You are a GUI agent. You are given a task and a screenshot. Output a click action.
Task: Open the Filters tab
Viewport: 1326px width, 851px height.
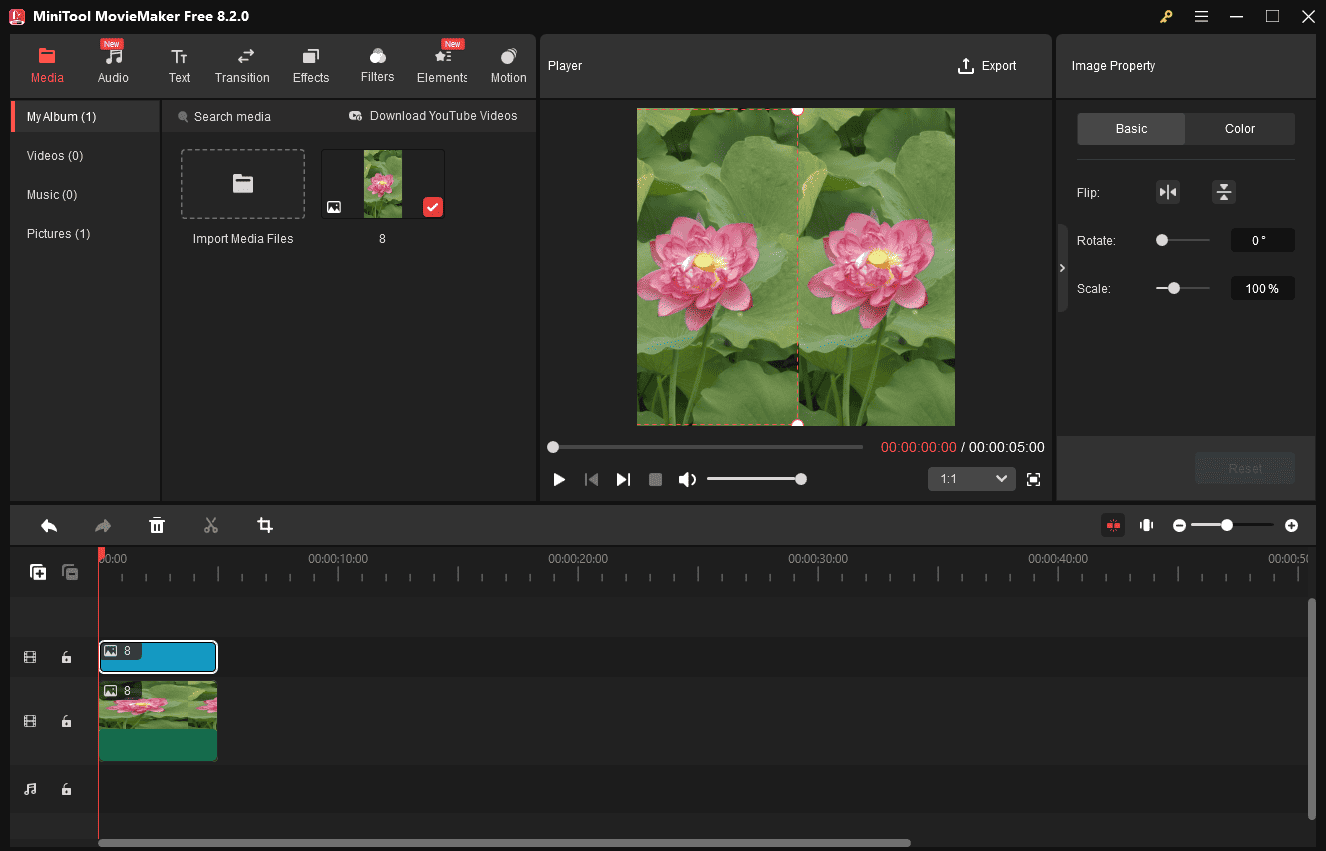pyautogui.click(x=377, y=66)
